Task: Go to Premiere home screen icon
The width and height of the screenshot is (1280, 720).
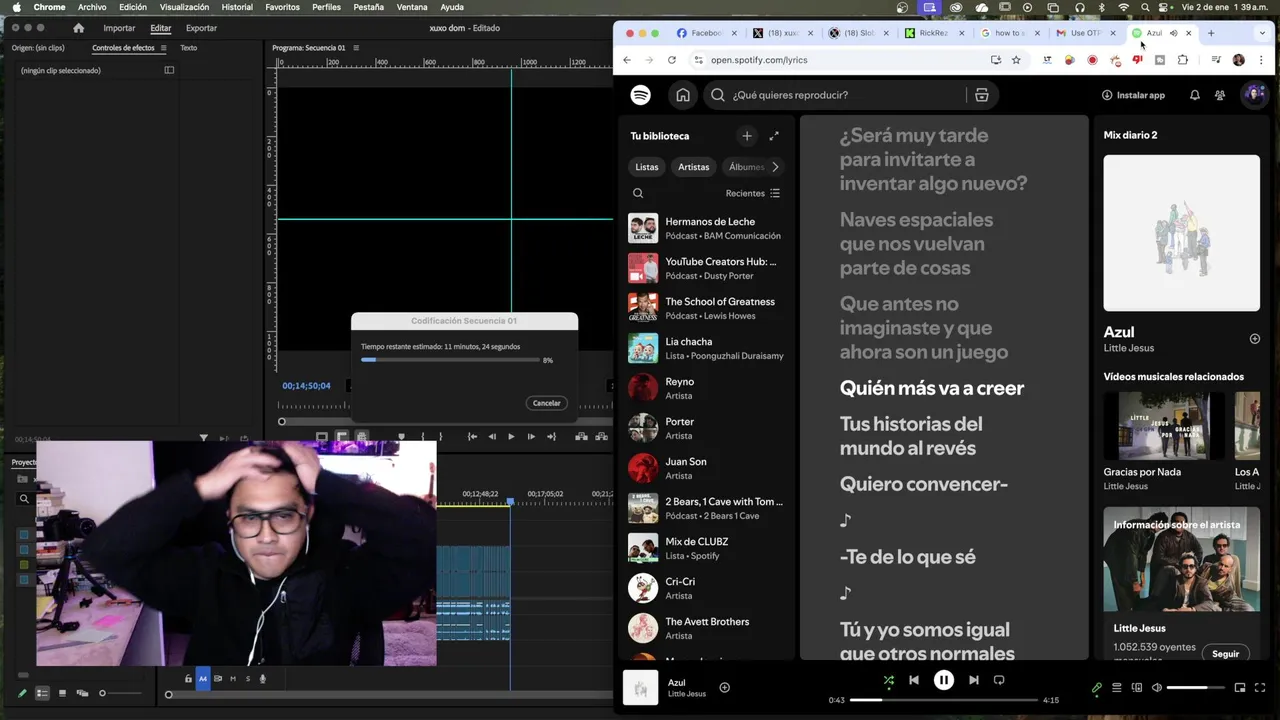Action: coord(79,28)
